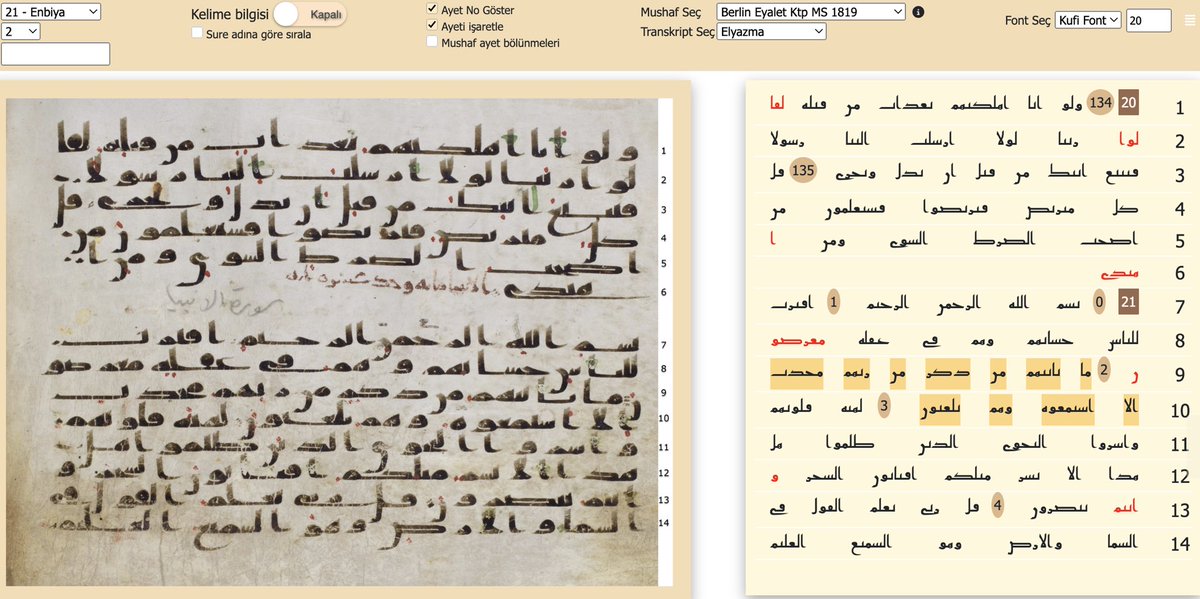Click the 'Transkript Seç' label
This screenshot has height=599, width=1200.
[x=678, y=32]
